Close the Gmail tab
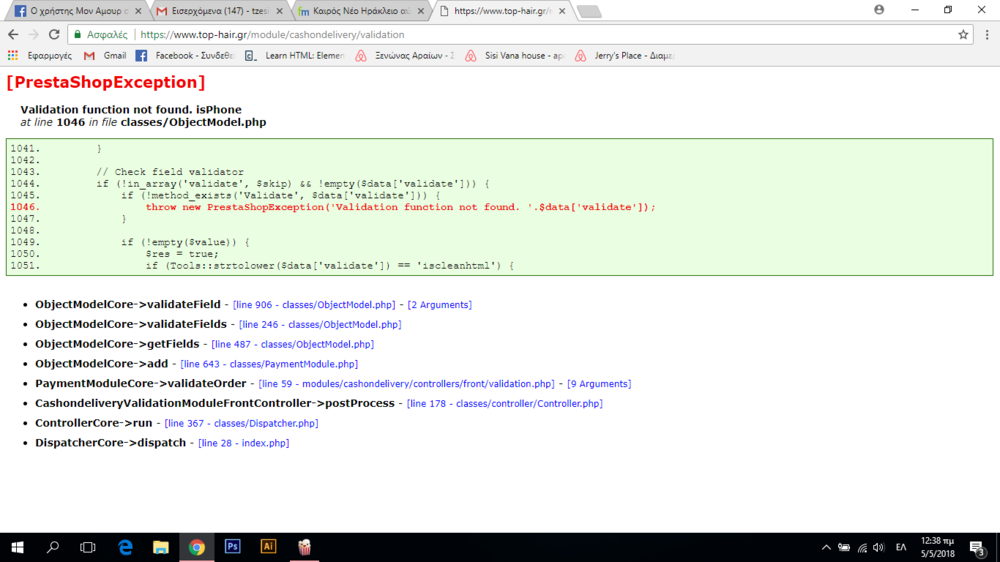This screenshot has height=562, width=1000. [x=279, y=11]
